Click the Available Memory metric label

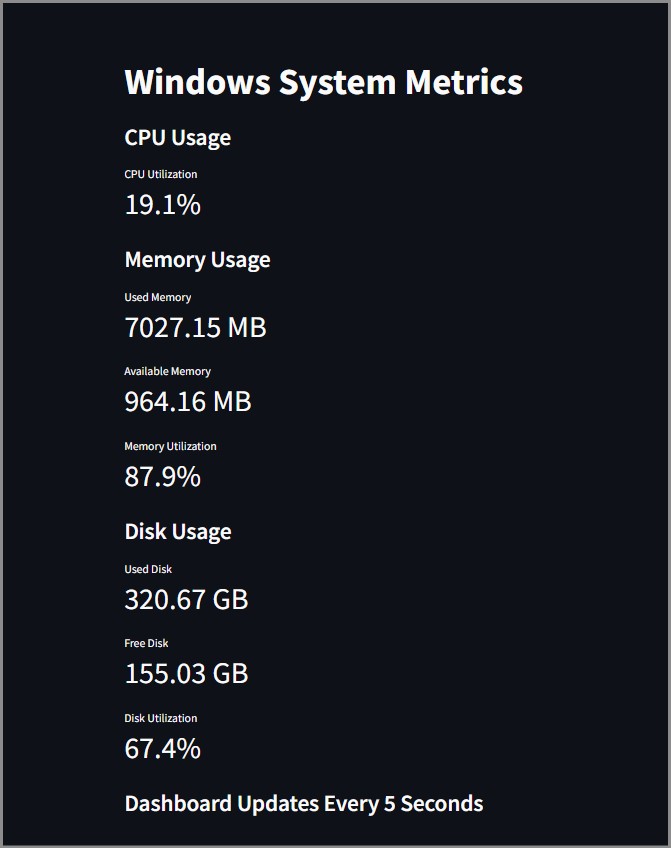point(167,371)
